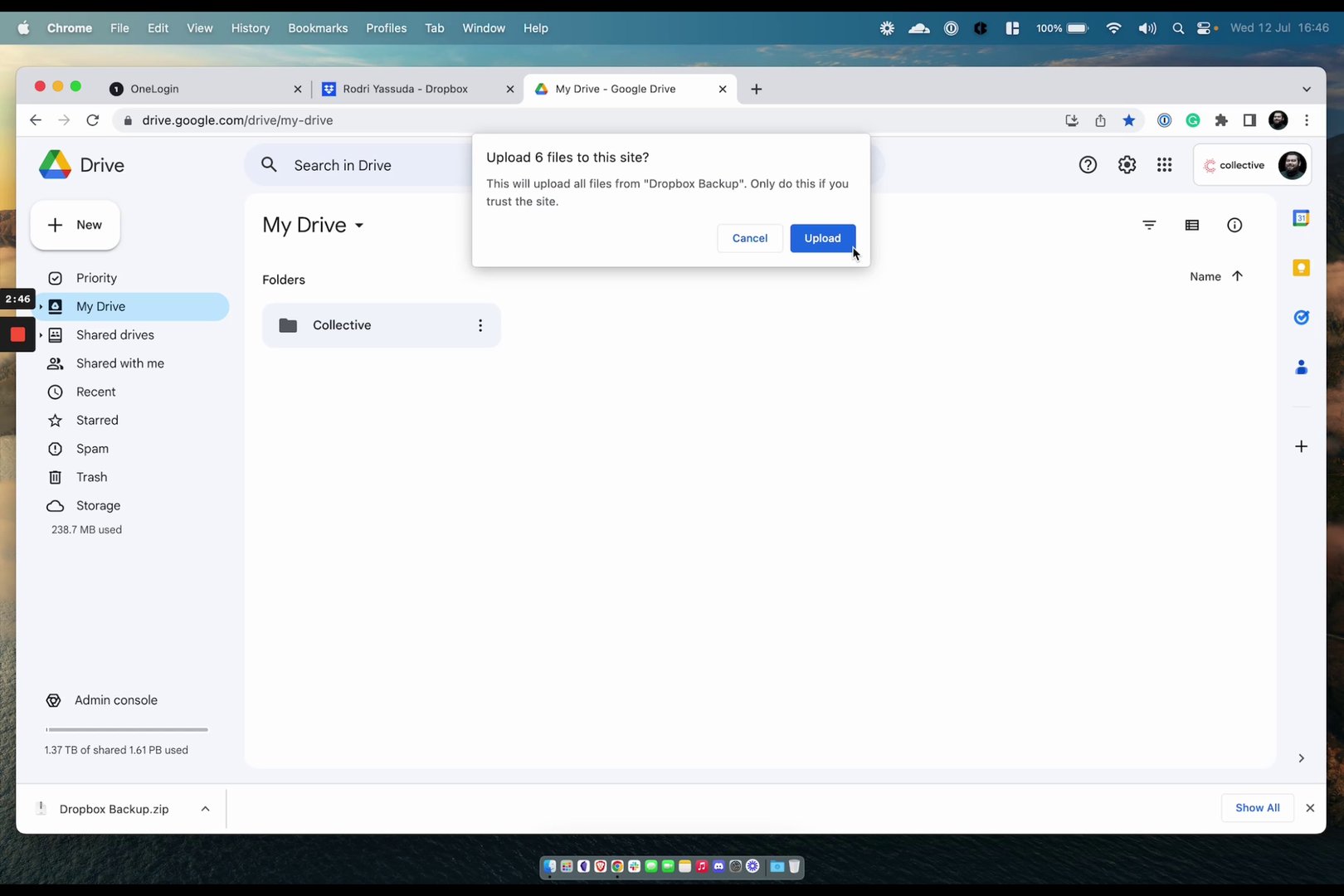Open Chrome tab search dropdown arrow
1344x896 pixels.
coord(1307,89)
